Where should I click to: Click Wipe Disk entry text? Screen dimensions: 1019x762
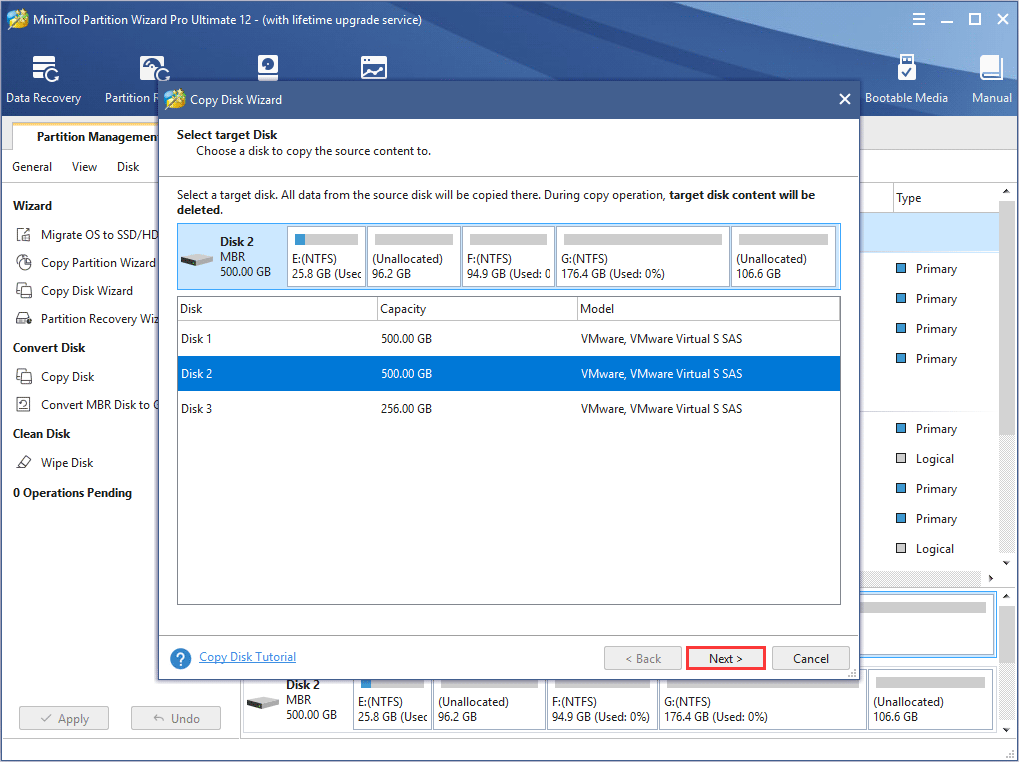tap(67, 463)
